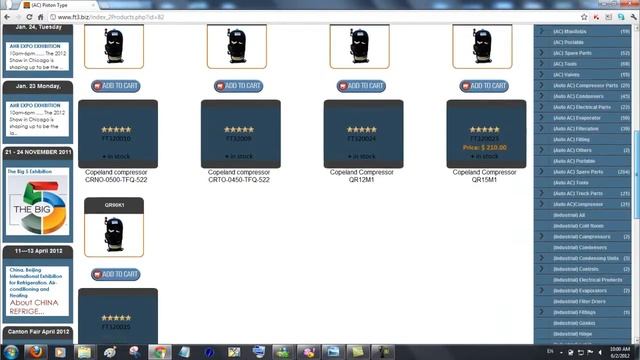The height and width of the screenshot is (360, 640).
Task: Add Copeland Compressor QR12M1 to cart
Action: click(361, 86)
